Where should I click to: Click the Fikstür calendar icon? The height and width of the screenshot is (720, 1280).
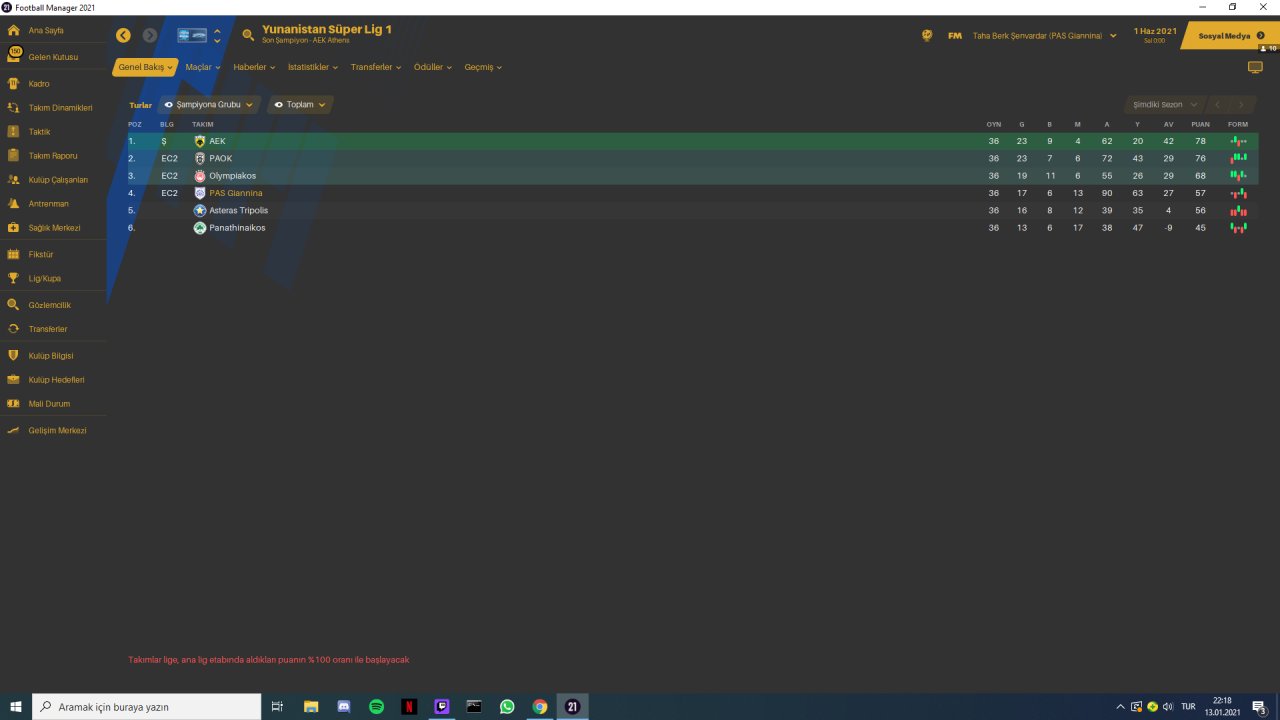[14, 255]
